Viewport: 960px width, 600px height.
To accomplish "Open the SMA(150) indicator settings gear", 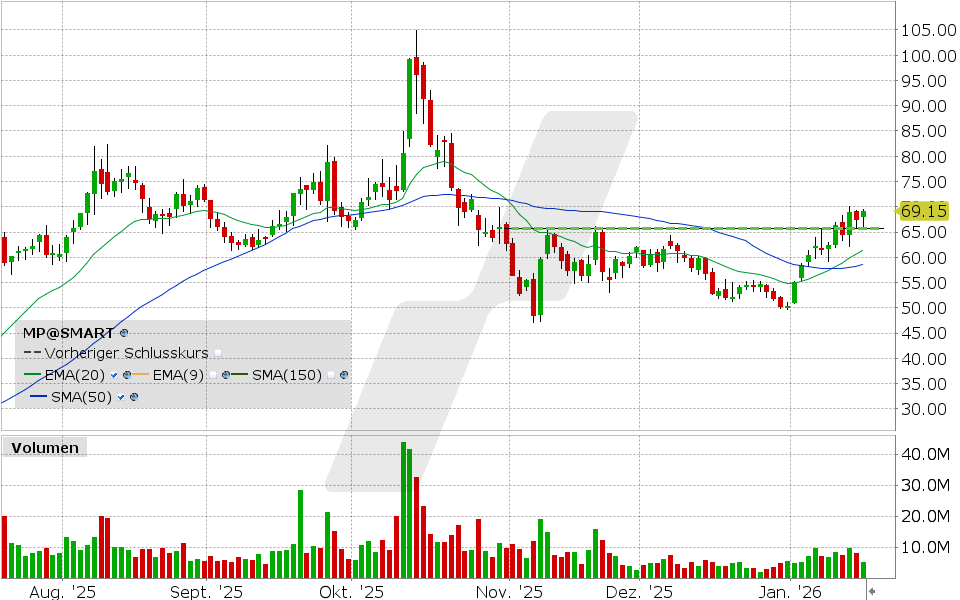I will (343, 375).
